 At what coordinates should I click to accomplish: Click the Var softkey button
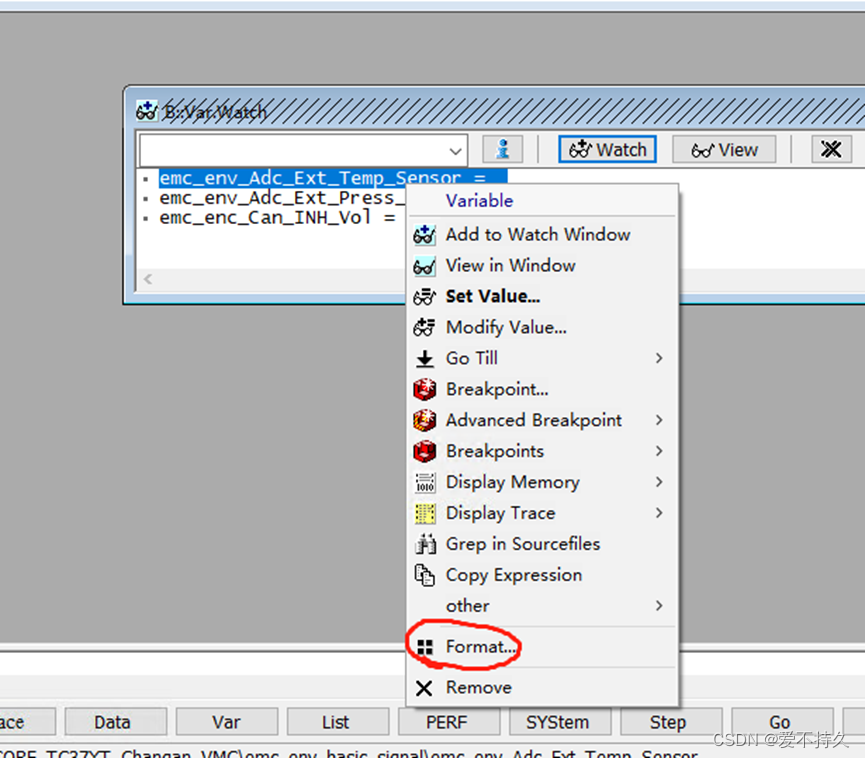[x=227, y=722]
